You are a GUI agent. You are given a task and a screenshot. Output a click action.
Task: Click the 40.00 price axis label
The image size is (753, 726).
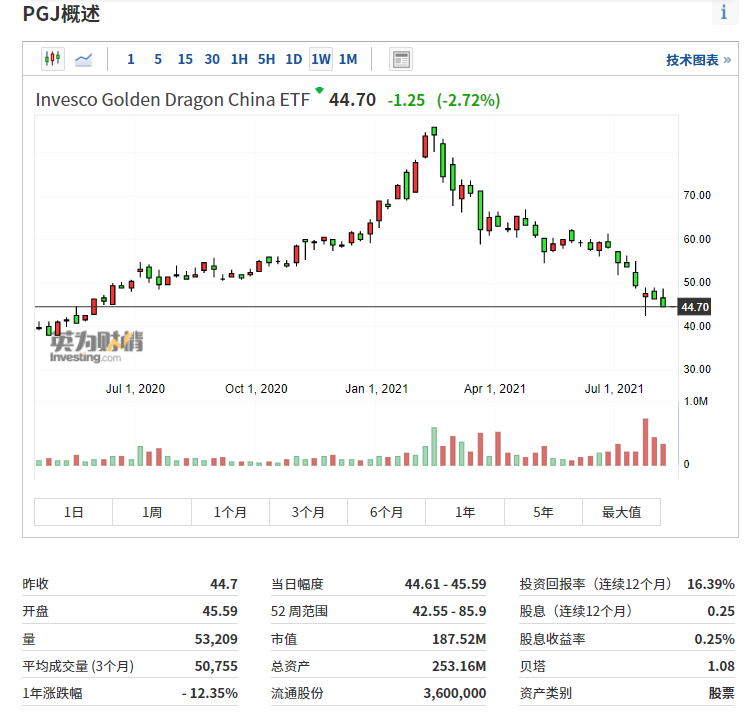(x=697, y=326)
